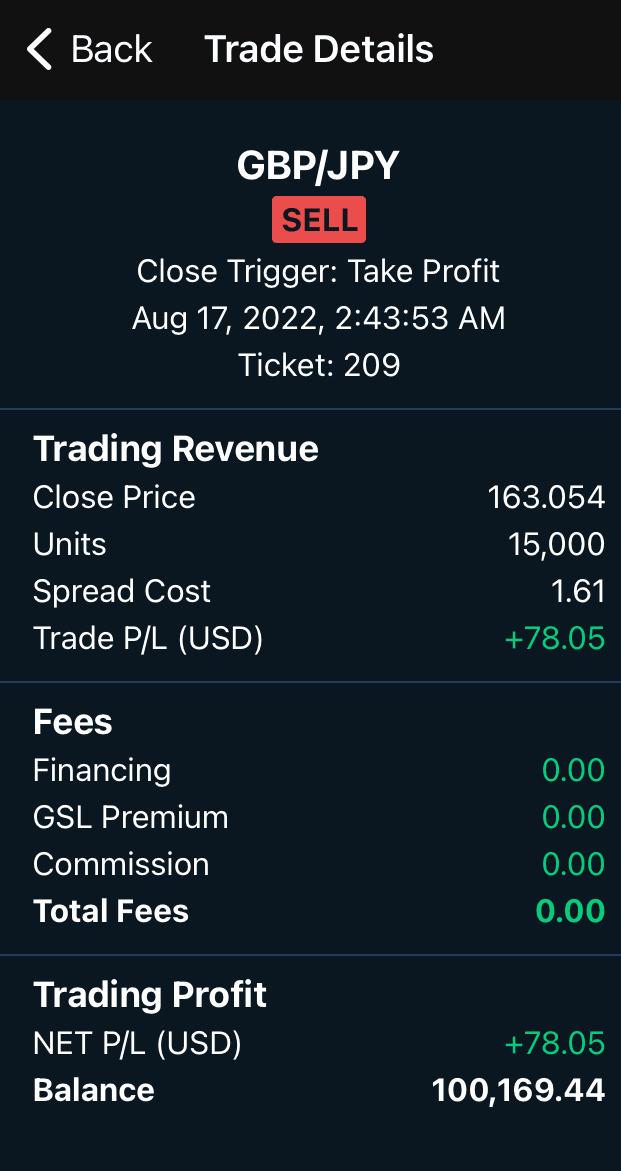Image resolution: width=621 pixels, height=1171 pixels.
Task: Click the Fees section header
Action: pyautogui.click(x=73, y=722)
